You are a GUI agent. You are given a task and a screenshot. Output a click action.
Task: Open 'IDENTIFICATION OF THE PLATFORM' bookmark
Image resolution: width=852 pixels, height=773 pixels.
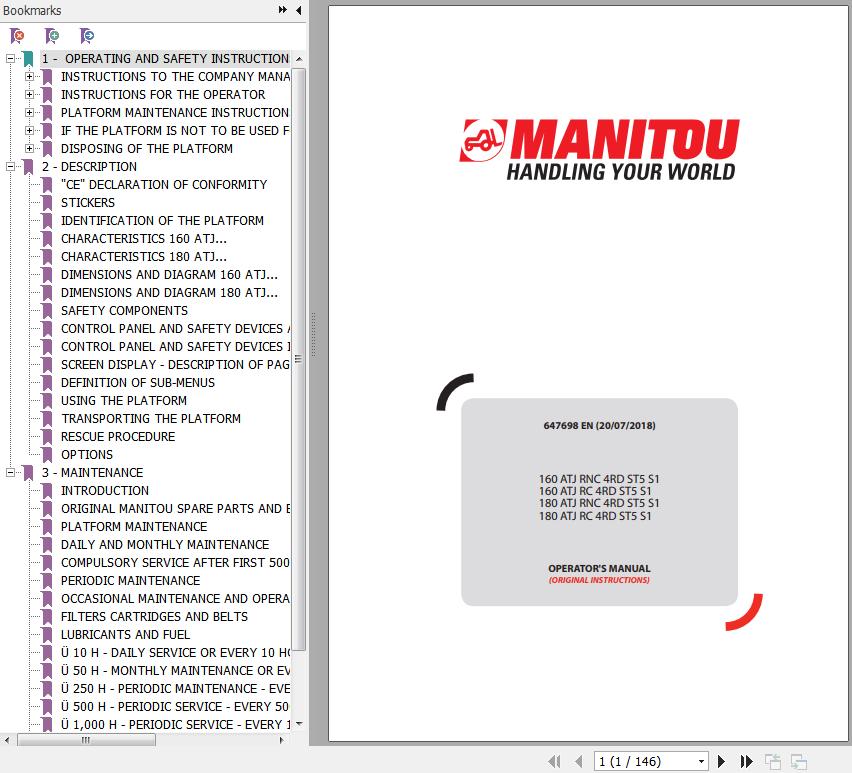tap(162, 221)
